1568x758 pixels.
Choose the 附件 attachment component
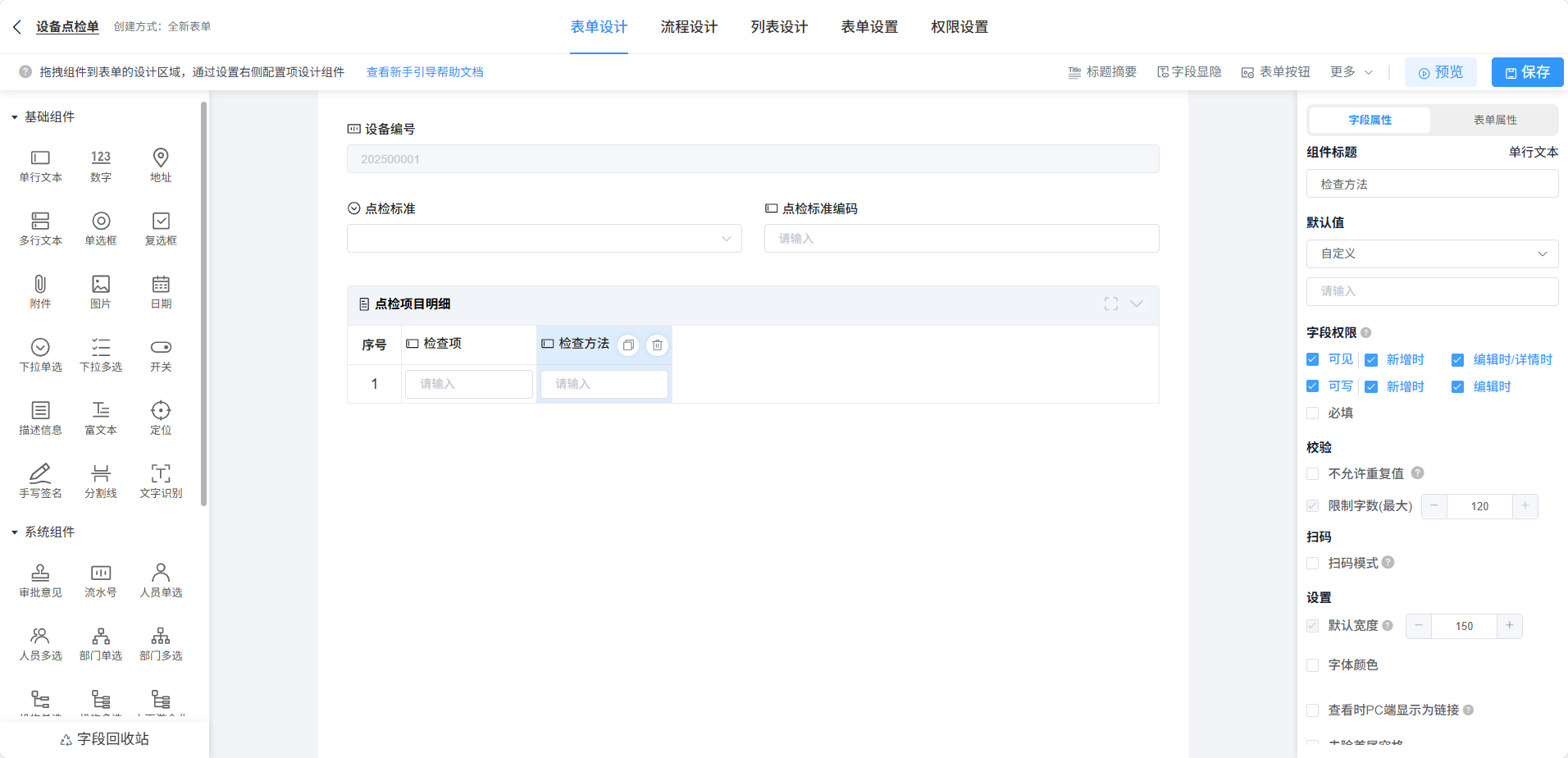coord(40,284)
